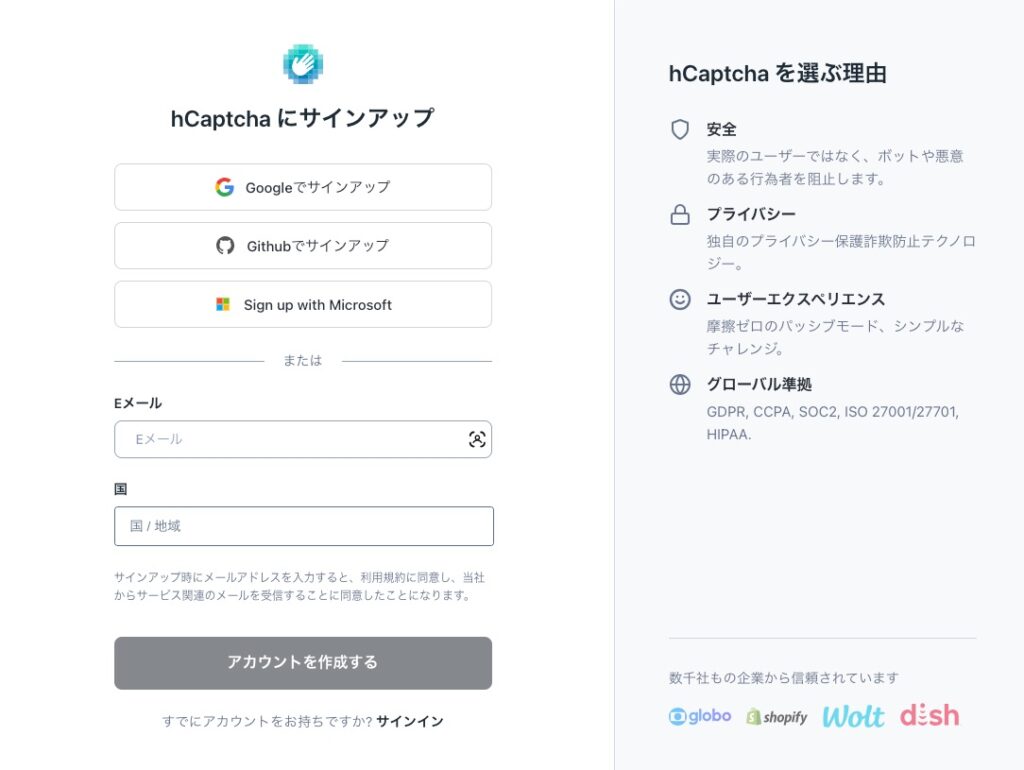Screen dimensions: 1024x770
Task: Click the Wolt logo
Action: (x=853, y=716)
